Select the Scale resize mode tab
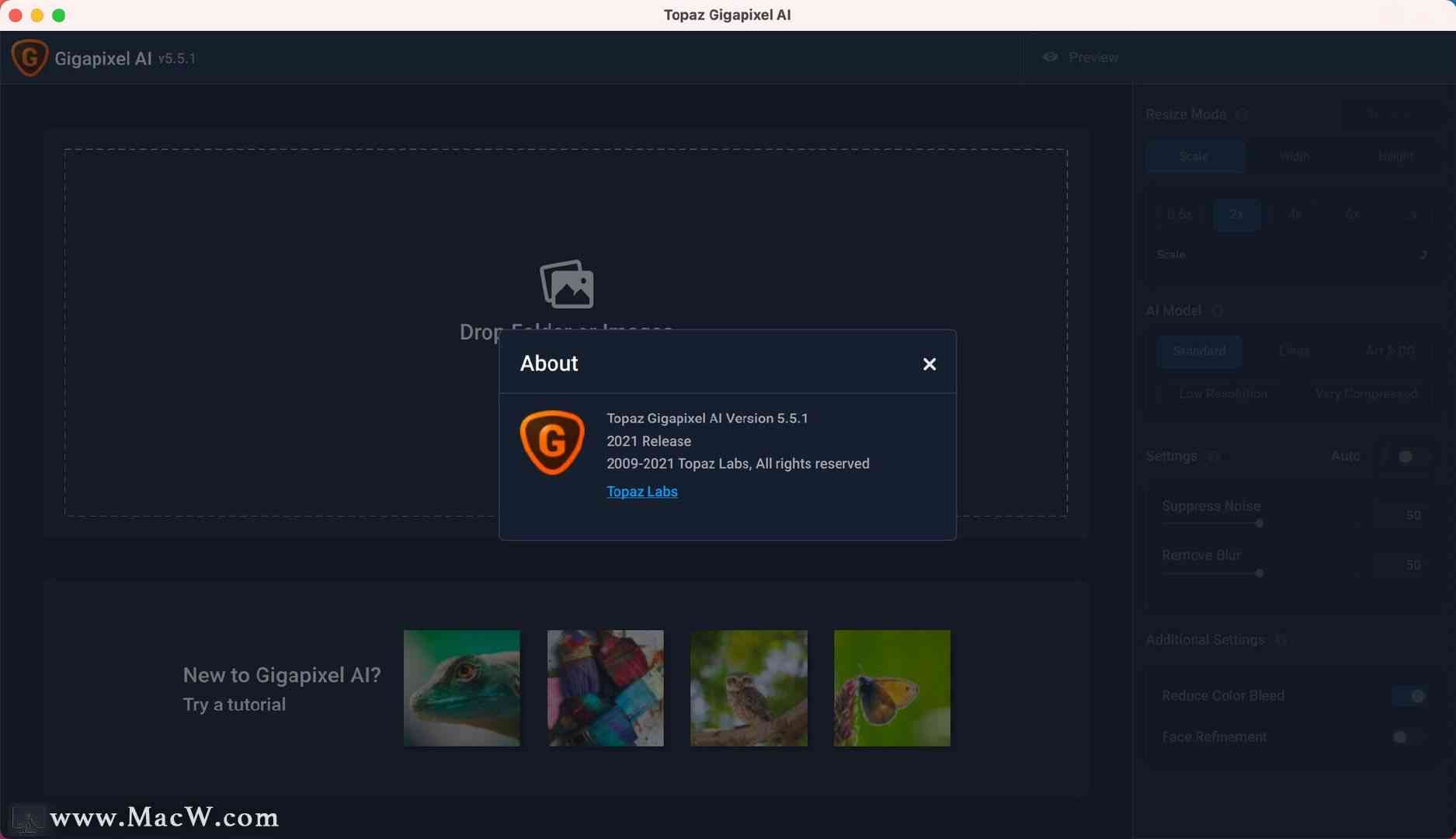Screen dimensions: 1456x839 [x=1194, y=156]
